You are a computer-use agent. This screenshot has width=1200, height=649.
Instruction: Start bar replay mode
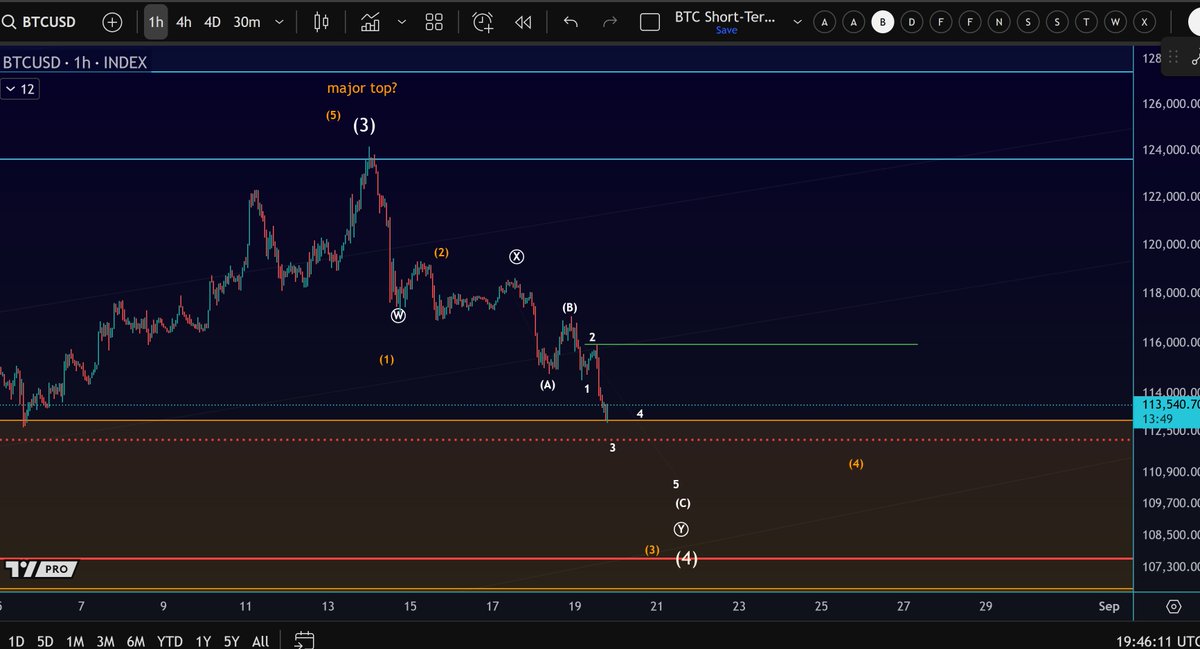point(523,21)
